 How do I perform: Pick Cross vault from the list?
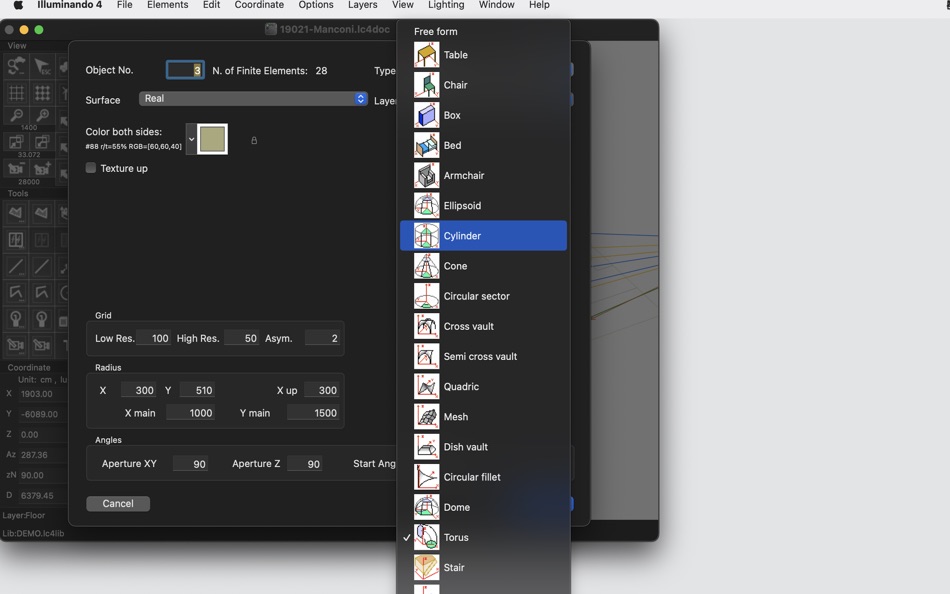[x=483, y=327]
